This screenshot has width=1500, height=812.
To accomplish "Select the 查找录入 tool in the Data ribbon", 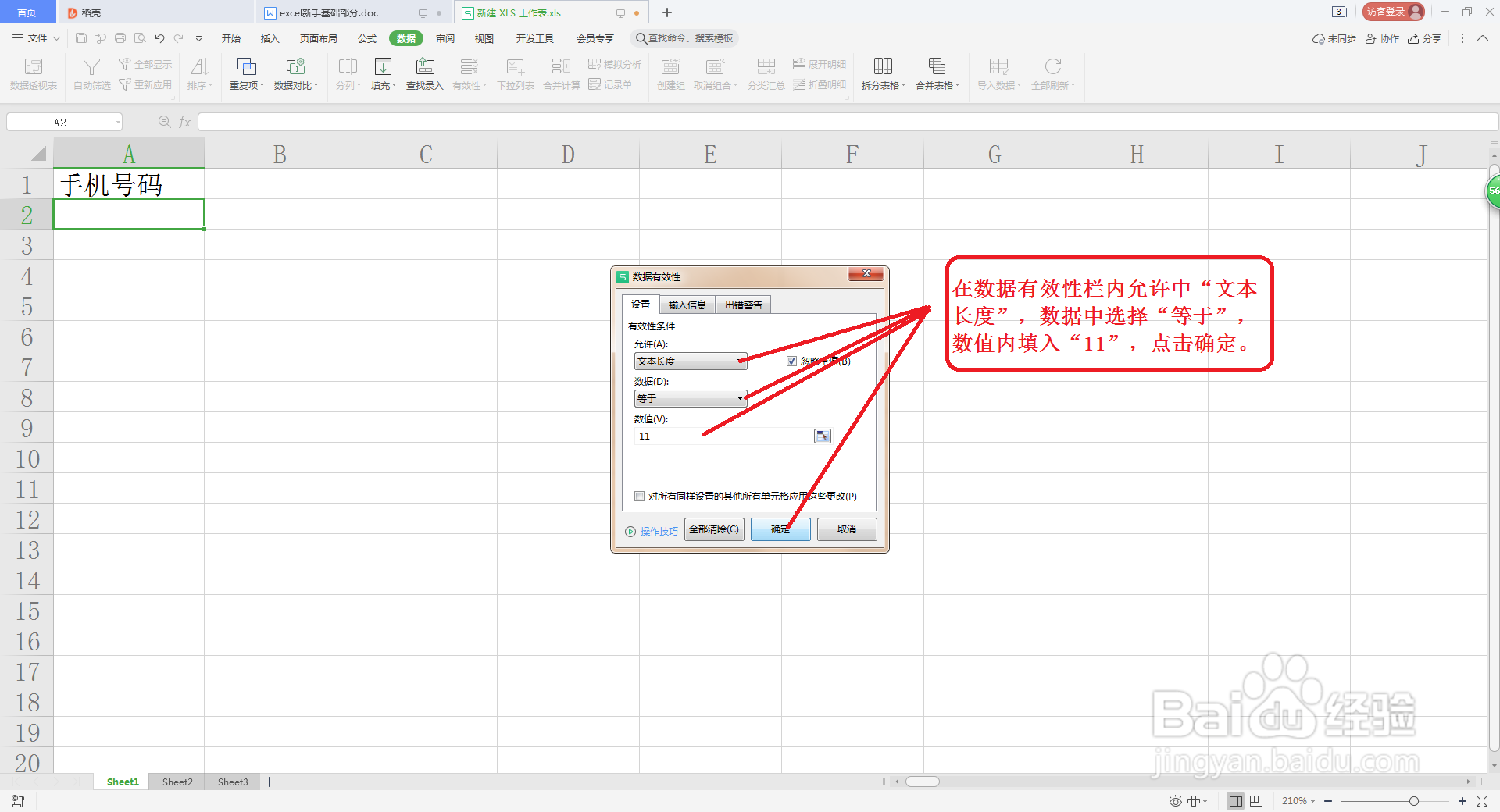I will pos(424,73).
